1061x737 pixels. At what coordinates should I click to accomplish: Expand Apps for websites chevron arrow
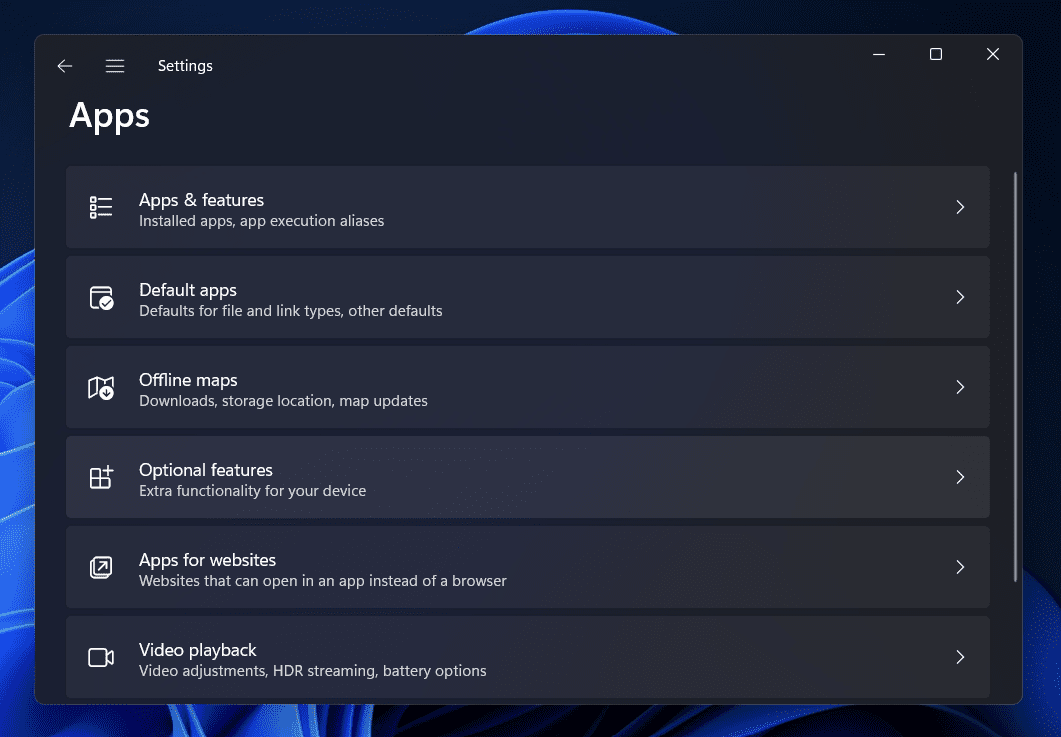point(960,567)
